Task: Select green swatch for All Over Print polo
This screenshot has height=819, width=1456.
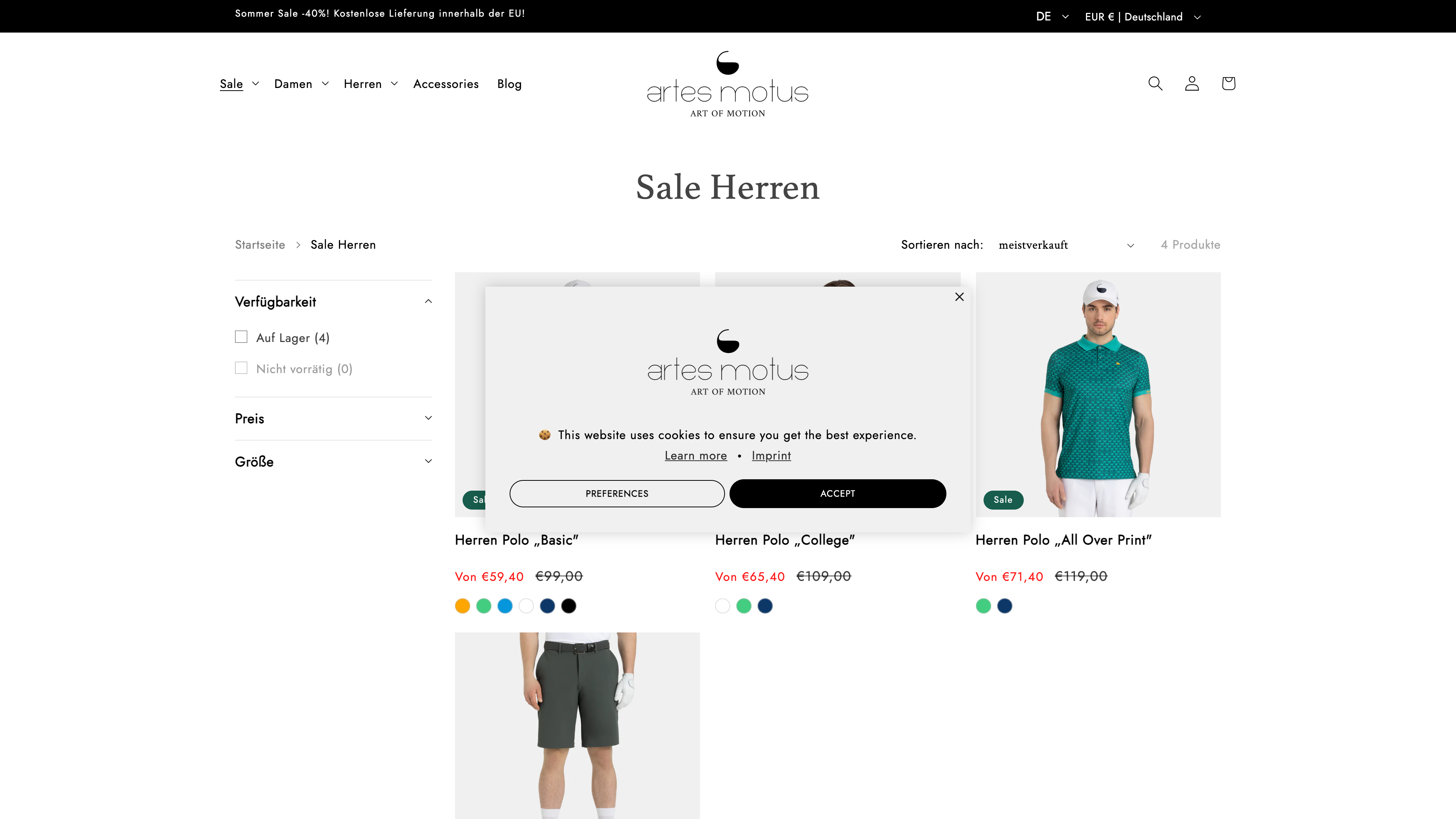Action: tap(984, 606)
